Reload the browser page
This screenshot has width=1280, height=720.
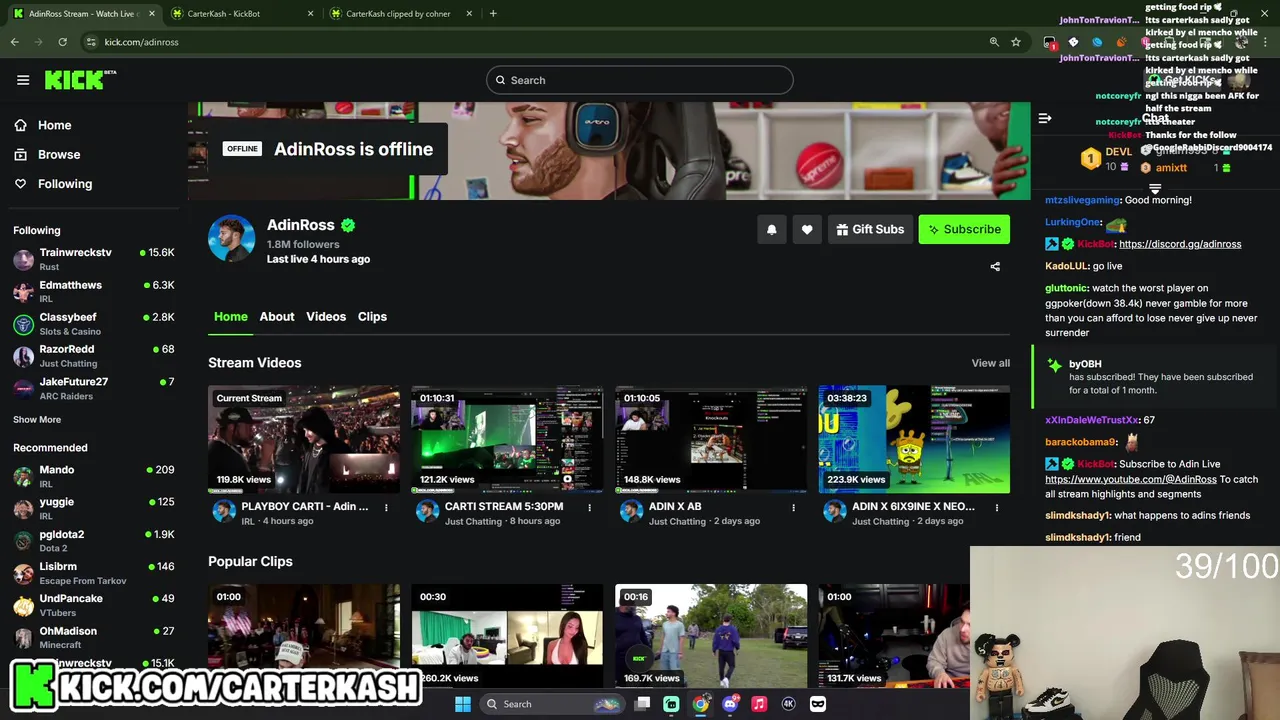[62, 42]
